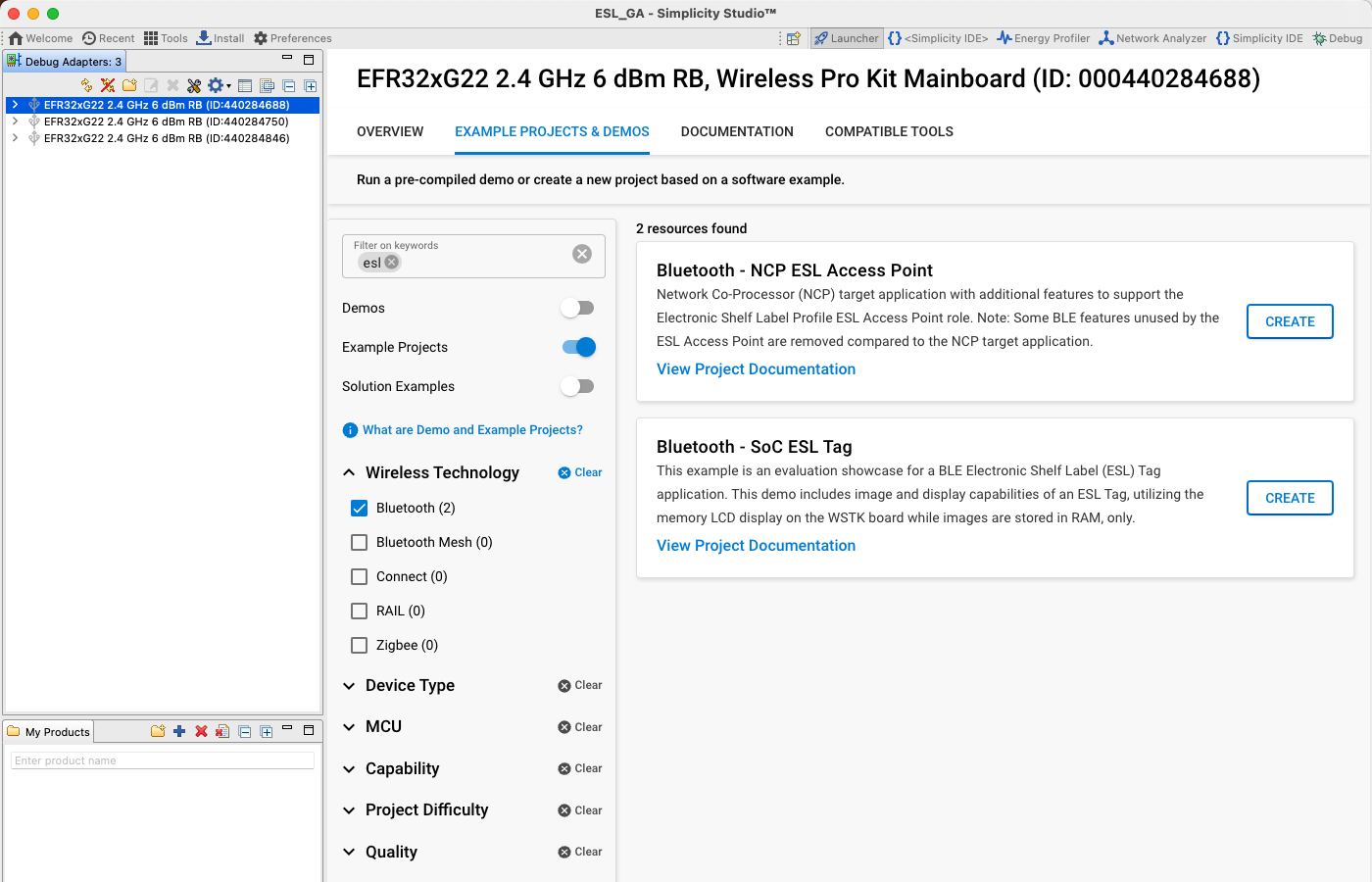Refresh connections with the connect adapters icon
This screenshot has width=1372, height=882.
point(84,85)
